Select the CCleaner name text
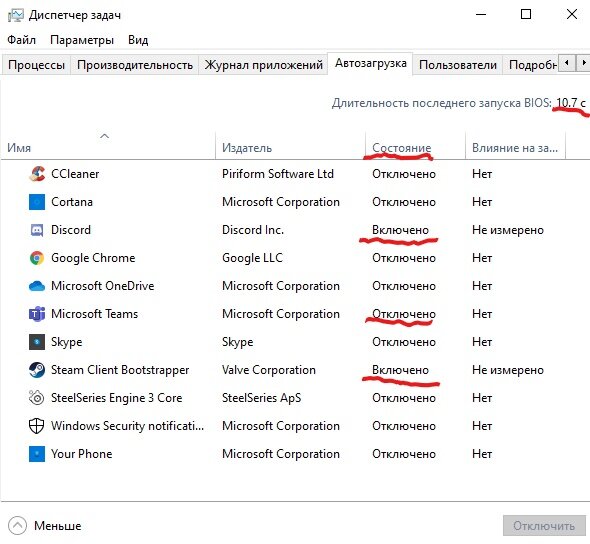The height and width of the screenshot is (544, 590). [75, 174]
